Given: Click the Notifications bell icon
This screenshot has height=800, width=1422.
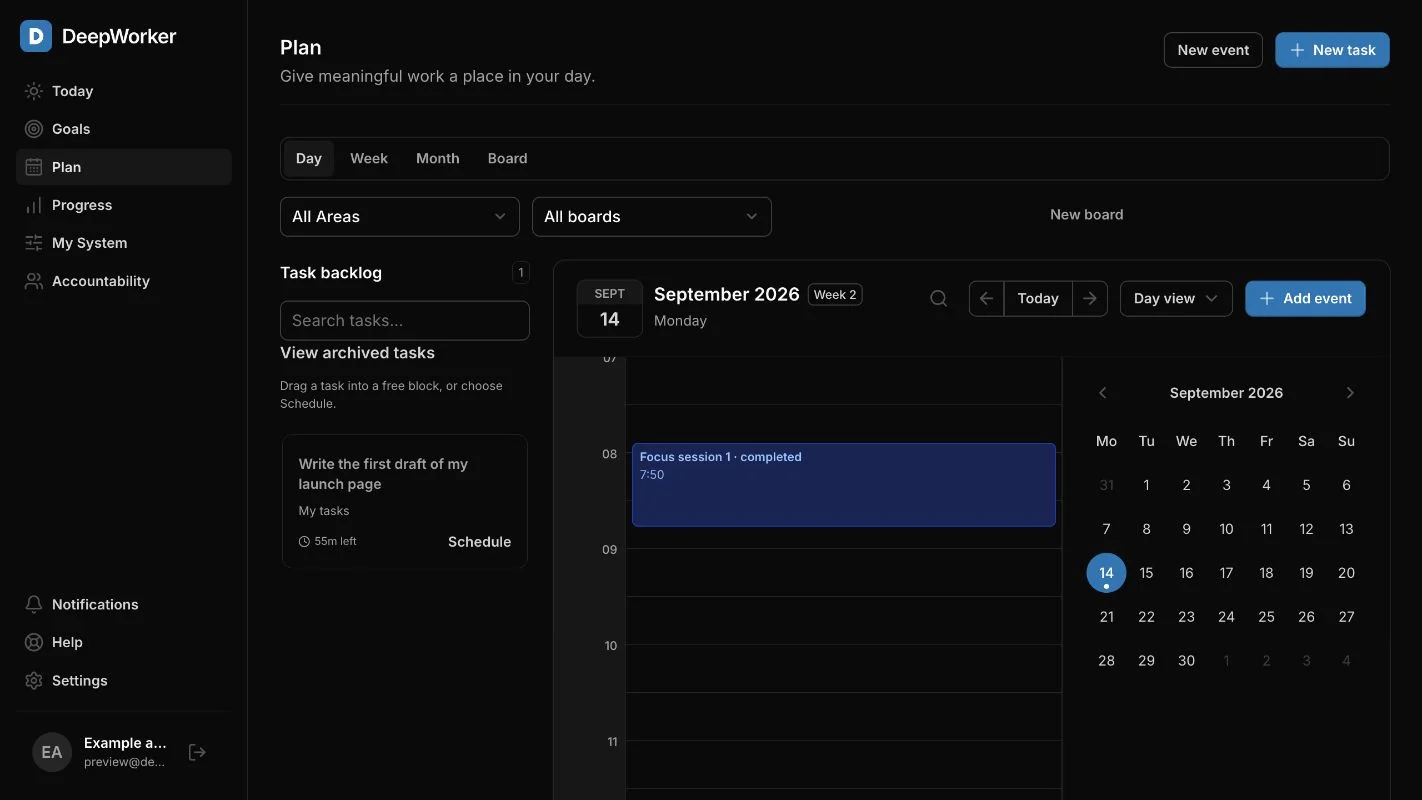Looking at the screenshot, I should click(x=34, y=604).
